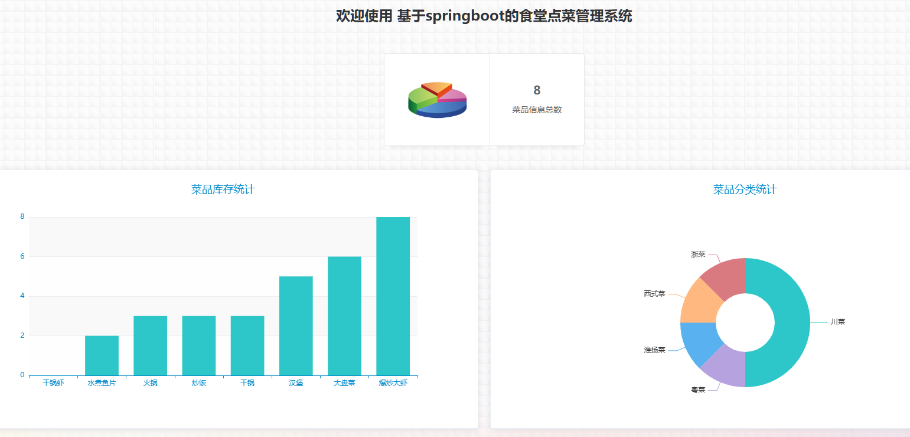Click the 爆炒大虾 x-axis label
Image resolution: width=910 pixels, height=437 pixels.
pos(393,384)
